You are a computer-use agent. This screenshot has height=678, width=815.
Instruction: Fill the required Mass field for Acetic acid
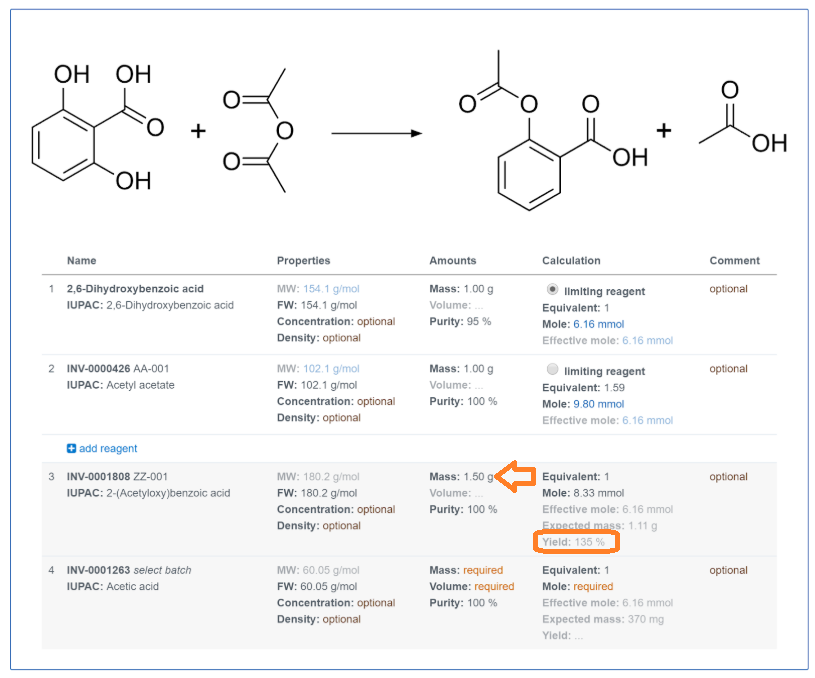[483, 570]
